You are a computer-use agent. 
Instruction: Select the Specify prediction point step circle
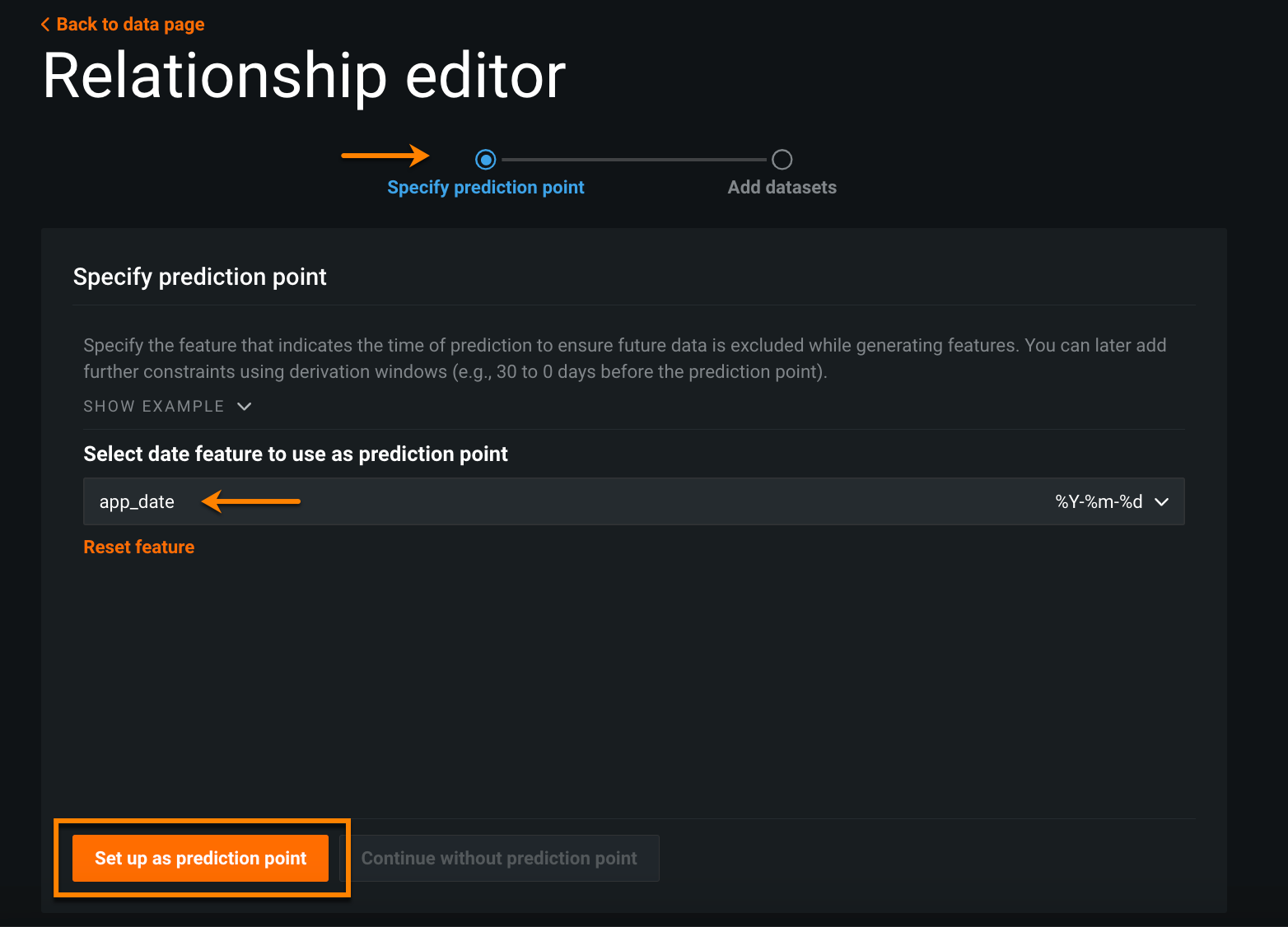coord(486,159)
